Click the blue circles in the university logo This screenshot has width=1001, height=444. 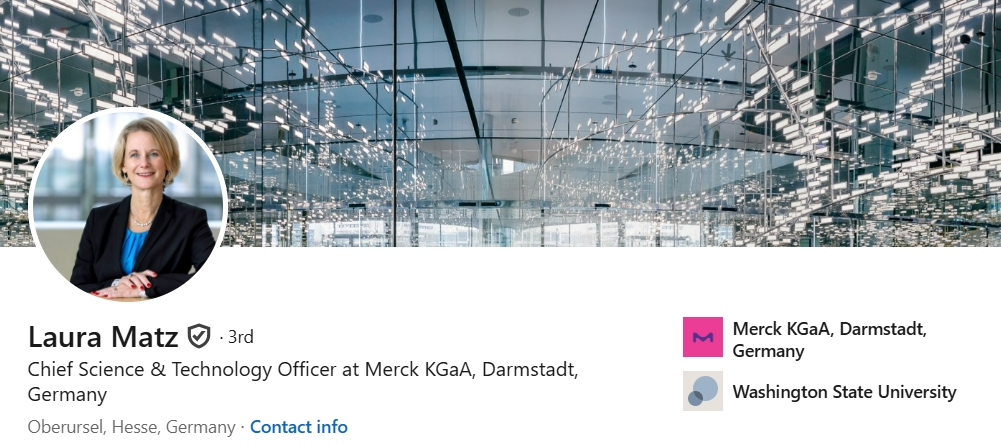[x=702, y=391]
